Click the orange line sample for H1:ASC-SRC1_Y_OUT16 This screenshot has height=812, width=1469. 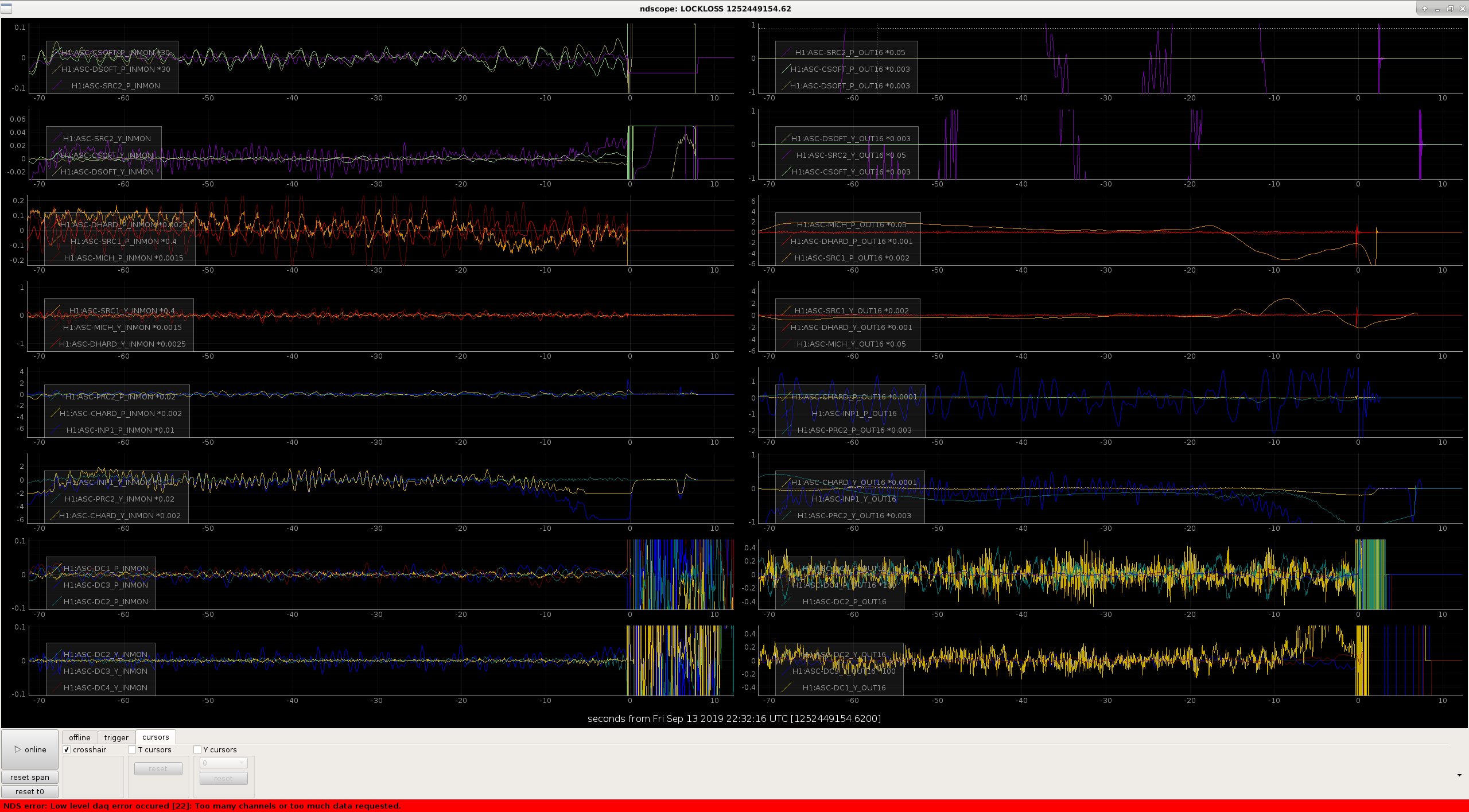point(787,310)
